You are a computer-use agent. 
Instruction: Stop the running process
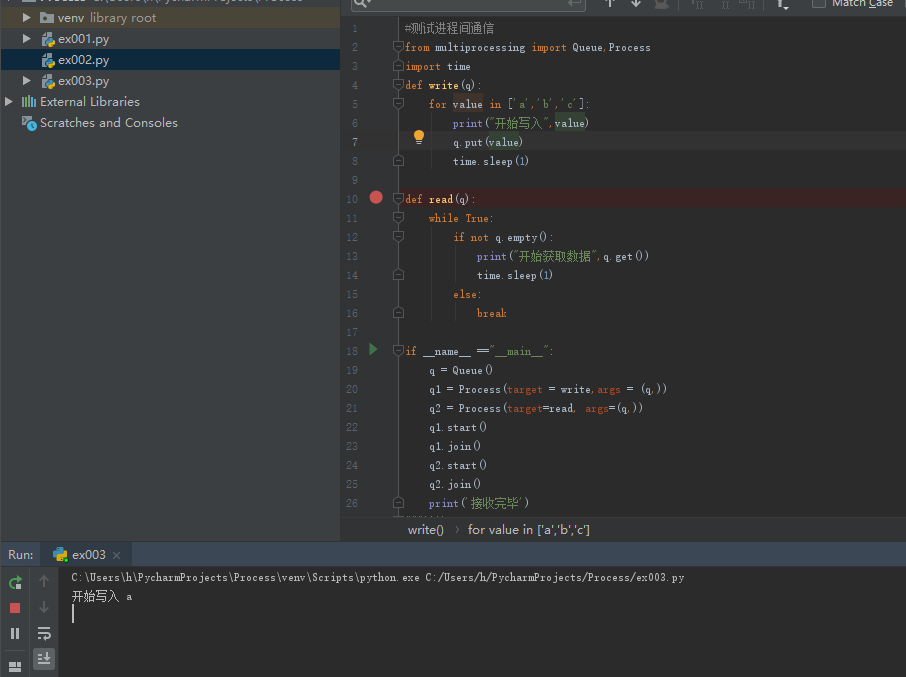click(15, 608)
